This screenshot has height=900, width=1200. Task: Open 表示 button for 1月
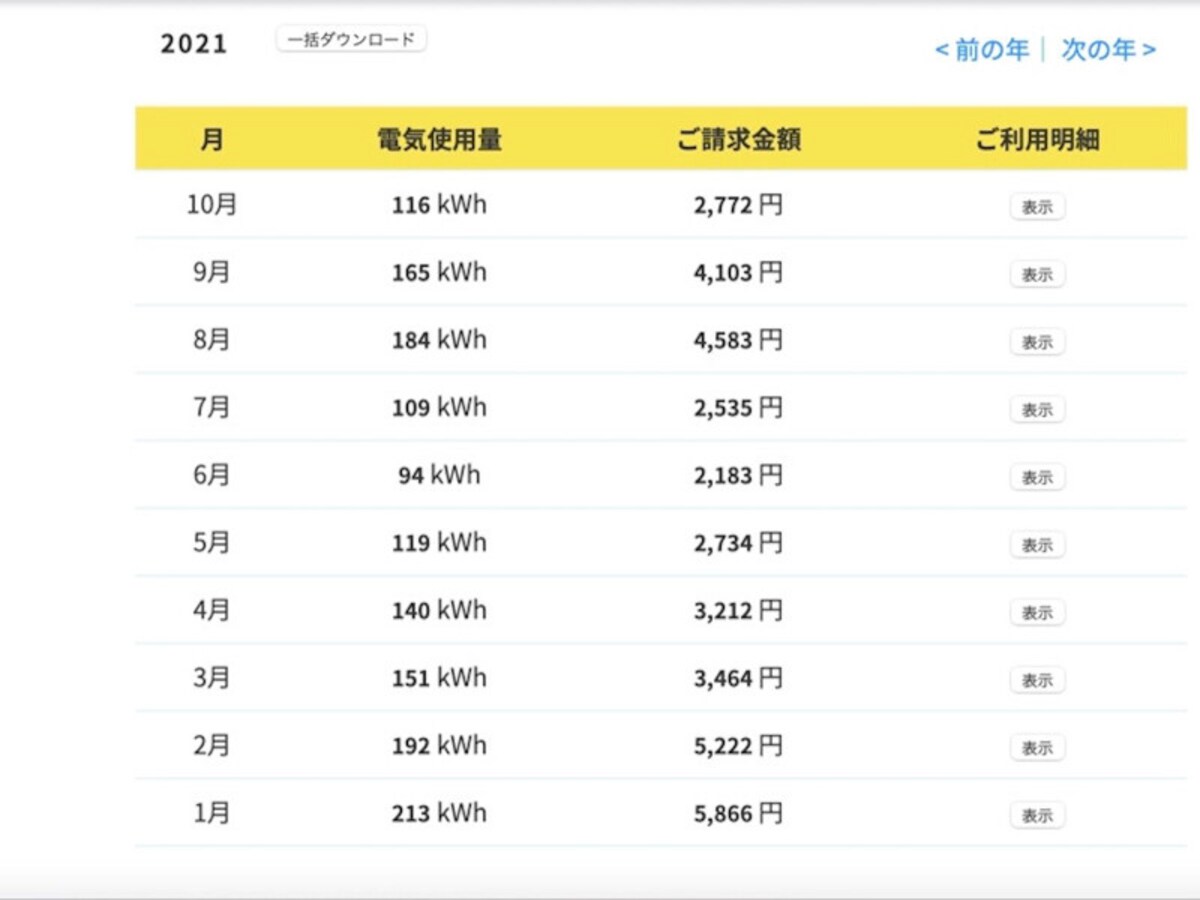click(1037, 816)
